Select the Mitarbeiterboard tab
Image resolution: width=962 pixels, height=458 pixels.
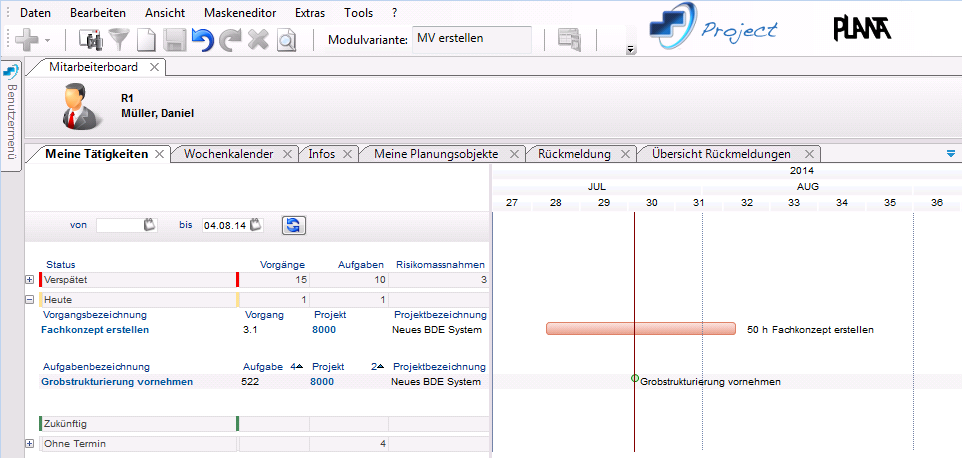93,67
